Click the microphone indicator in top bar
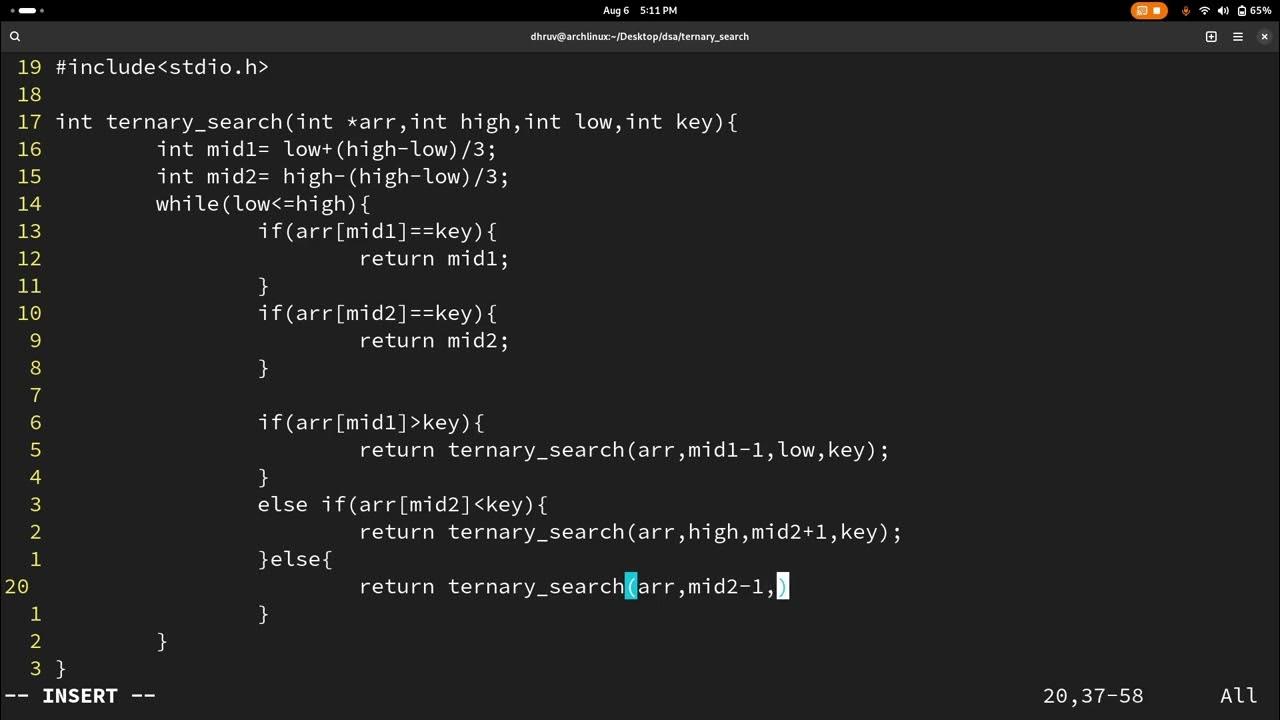1280x720 pixels. pos(1186,10)
